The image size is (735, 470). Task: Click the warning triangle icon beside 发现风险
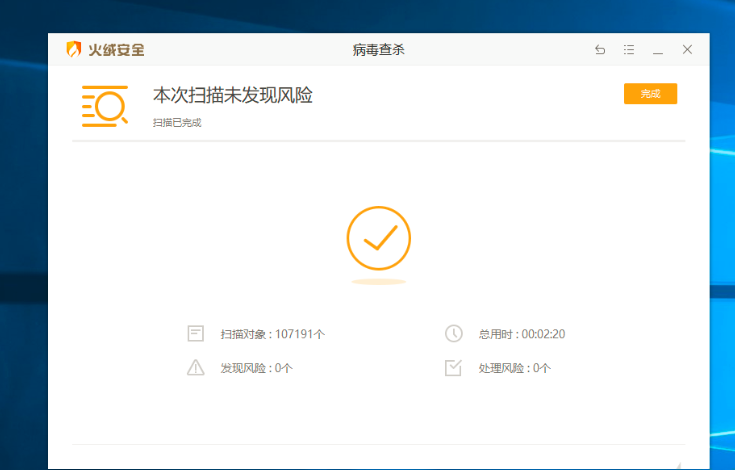pos(195,368)
